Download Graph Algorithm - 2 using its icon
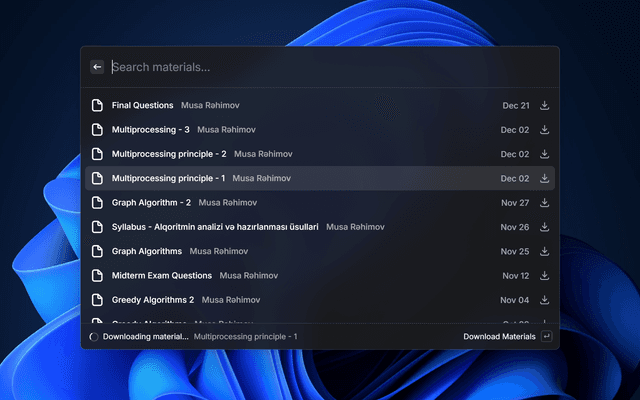This screenshot has width=640, height=400. coord(545,202)
